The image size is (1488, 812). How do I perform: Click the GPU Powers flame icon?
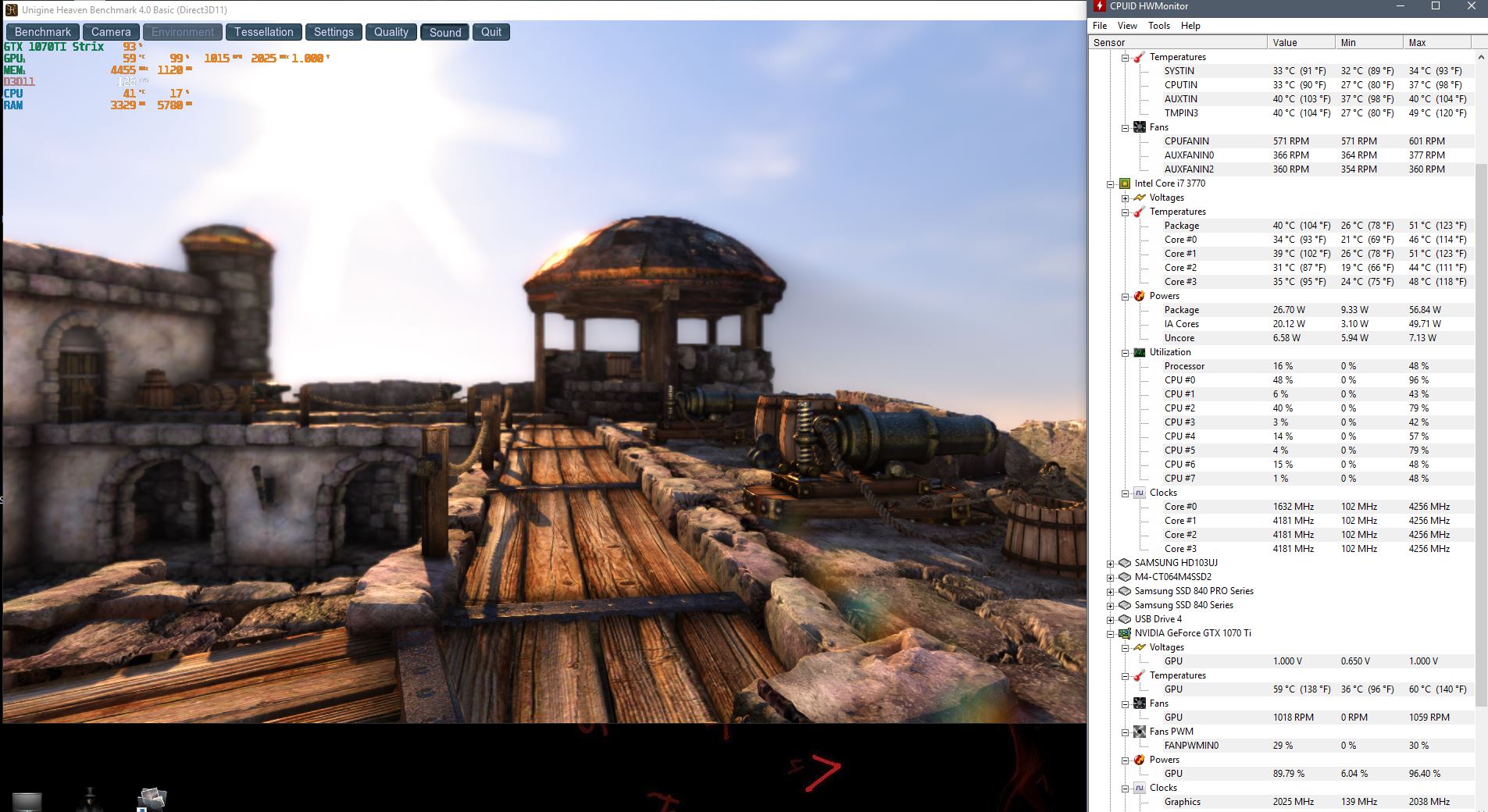(x=1140, y=760)
